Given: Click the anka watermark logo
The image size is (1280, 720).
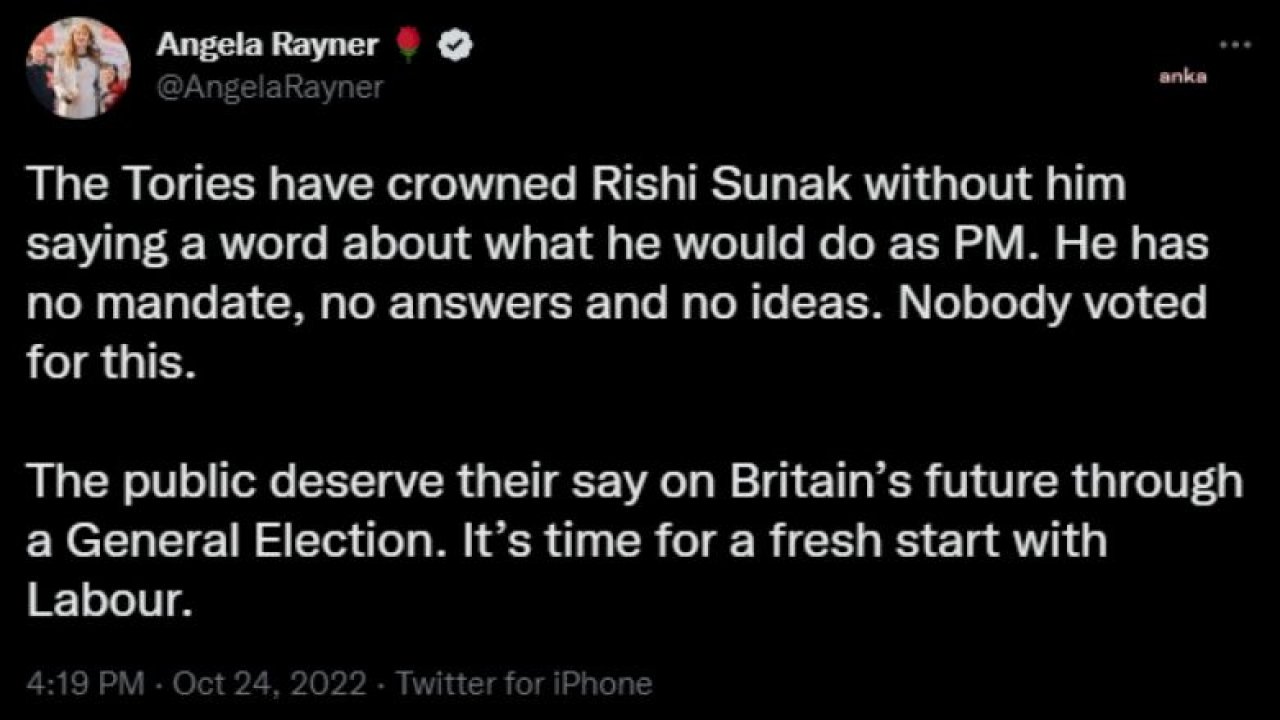Looking at the screenshot, I should click(x=1183, y=77).
